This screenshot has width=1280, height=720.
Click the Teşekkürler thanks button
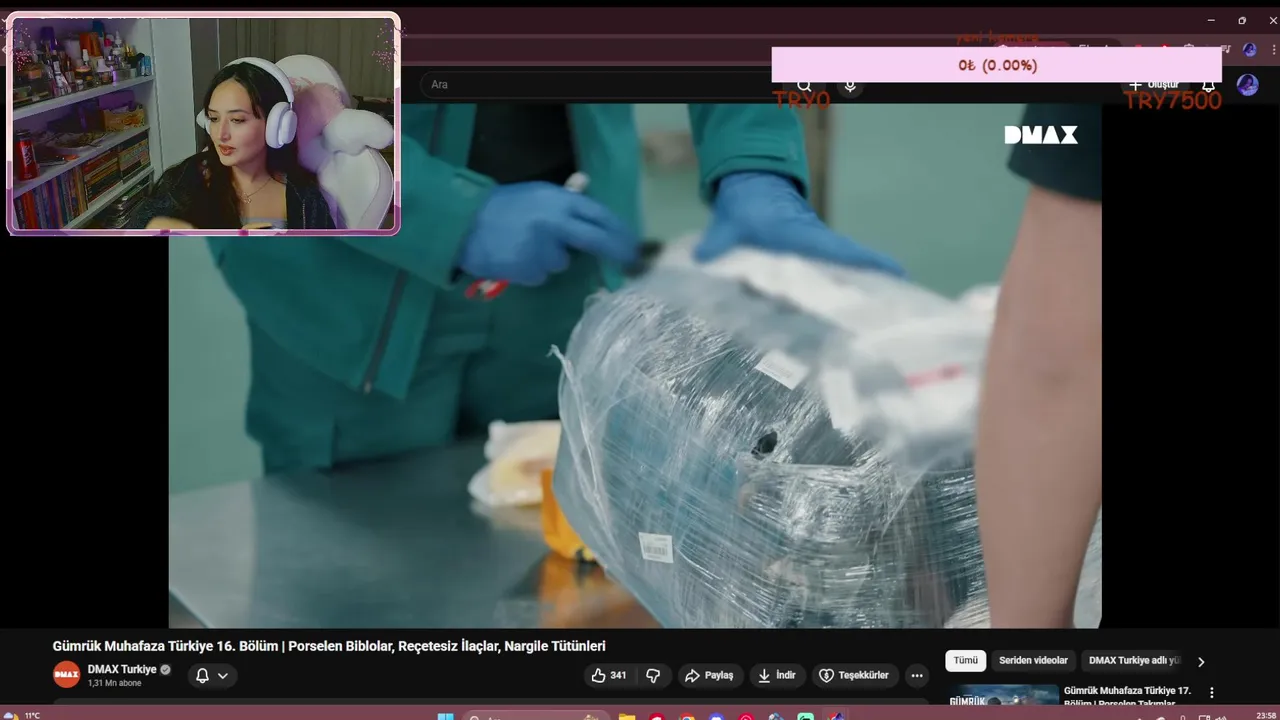click(854, 675)
